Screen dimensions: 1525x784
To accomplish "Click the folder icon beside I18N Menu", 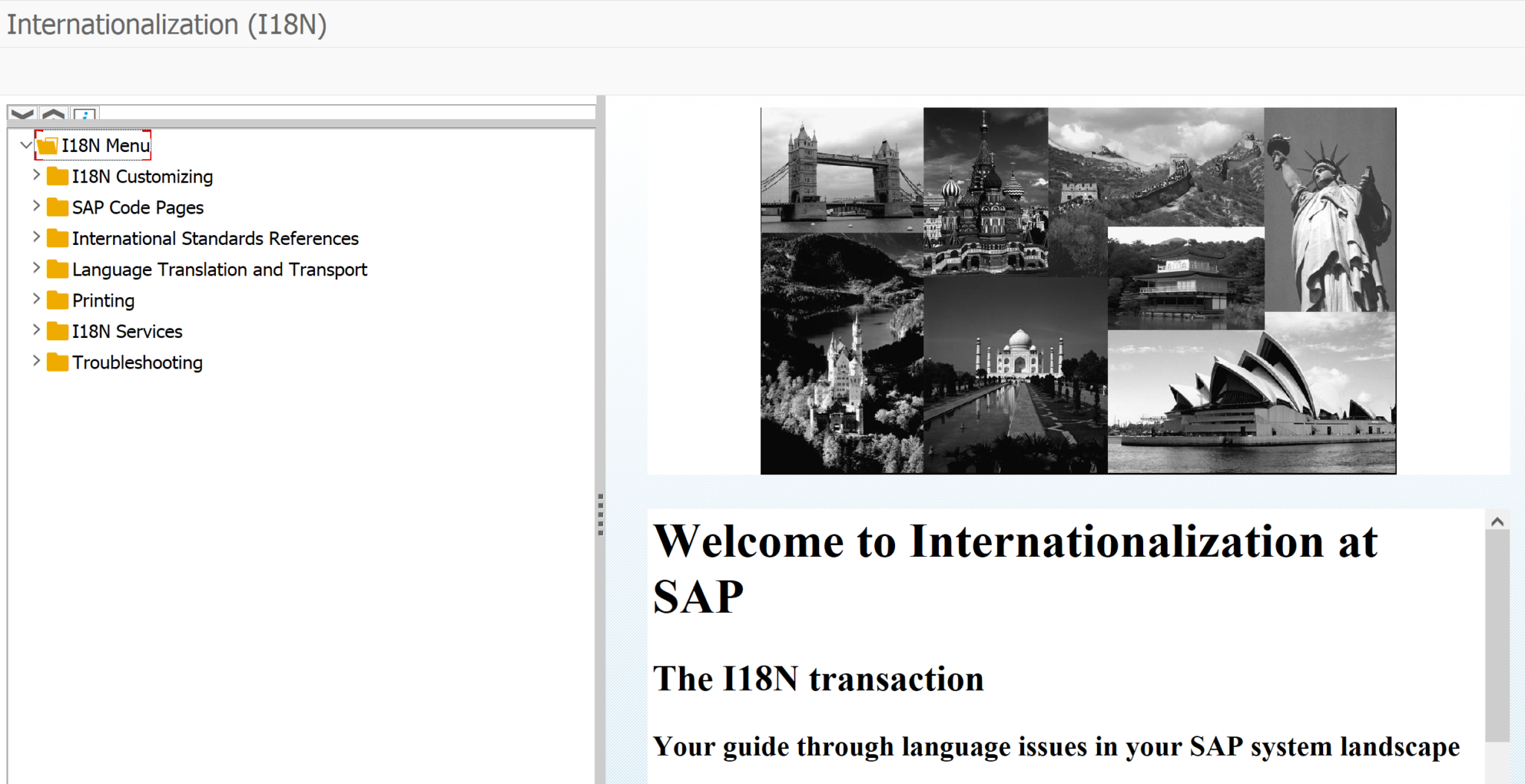I will pos(48,145).
